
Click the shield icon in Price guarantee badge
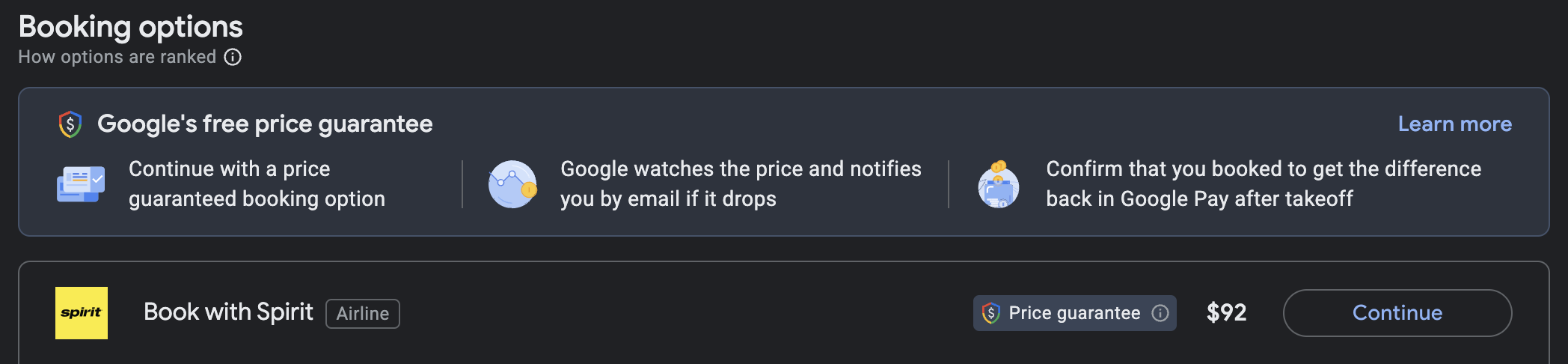(x=991, y=313)
